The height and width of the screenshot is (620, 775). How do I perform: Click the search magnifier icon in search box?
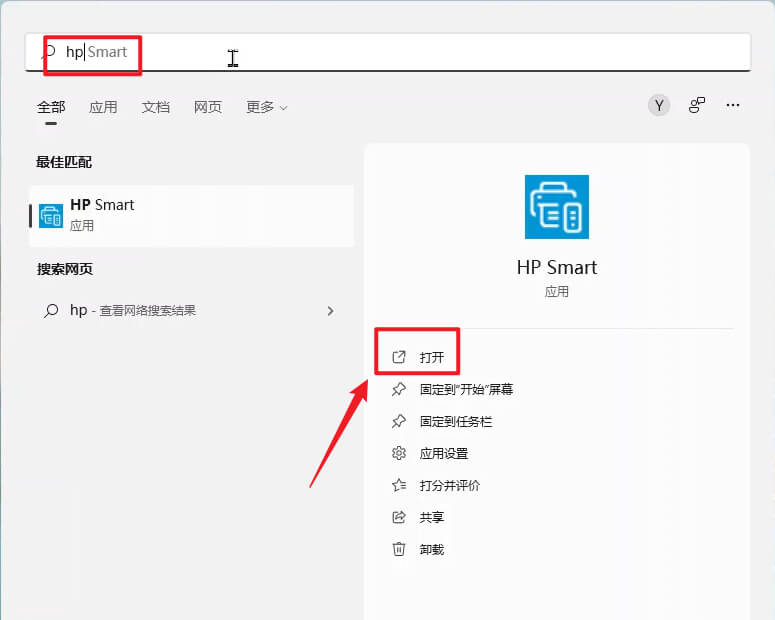(x=49, y=51)
